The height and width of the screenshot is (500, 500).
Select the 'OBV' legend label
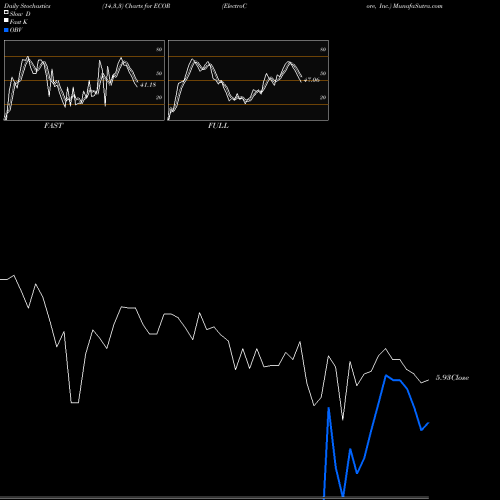(x=16, y=30)
